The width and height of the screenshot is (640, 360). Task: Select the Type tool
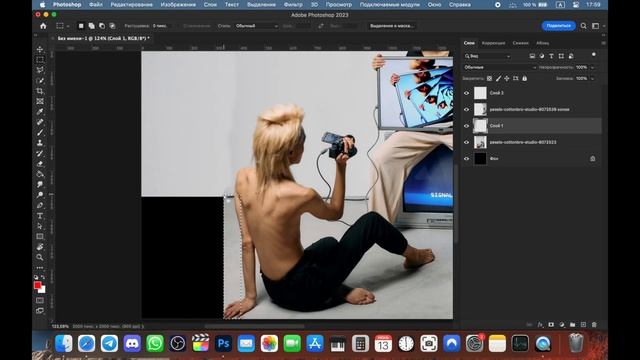tap(40, 216)
